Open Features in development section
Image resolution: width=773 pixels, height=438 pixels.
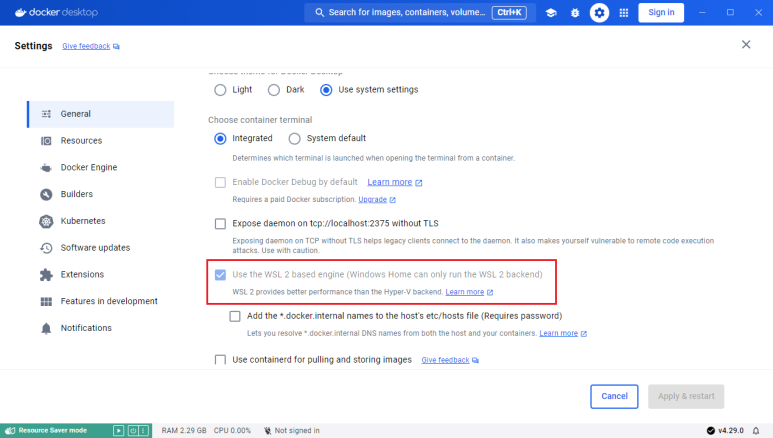click(x=101, y=301)
